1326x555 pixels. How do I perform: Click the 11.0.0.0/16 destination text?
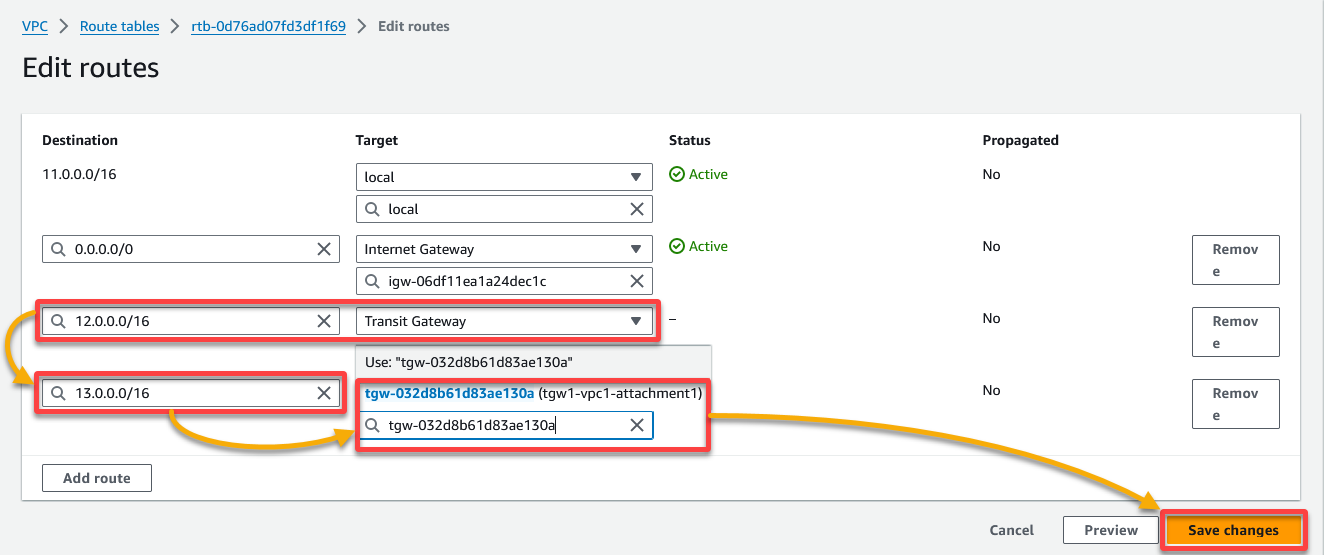(x=77, y=174)
